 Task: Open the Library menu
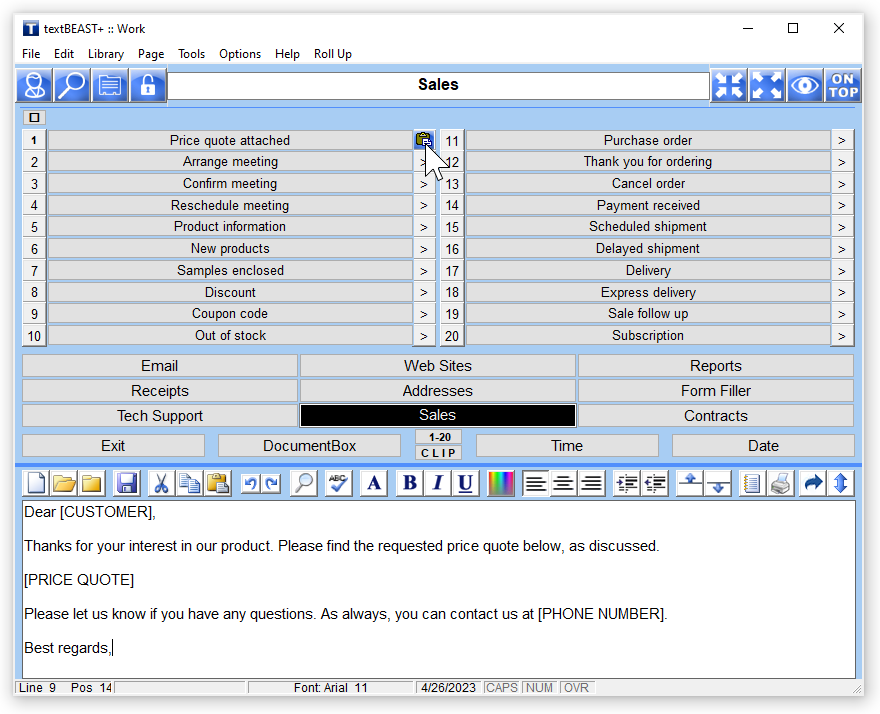106,54
